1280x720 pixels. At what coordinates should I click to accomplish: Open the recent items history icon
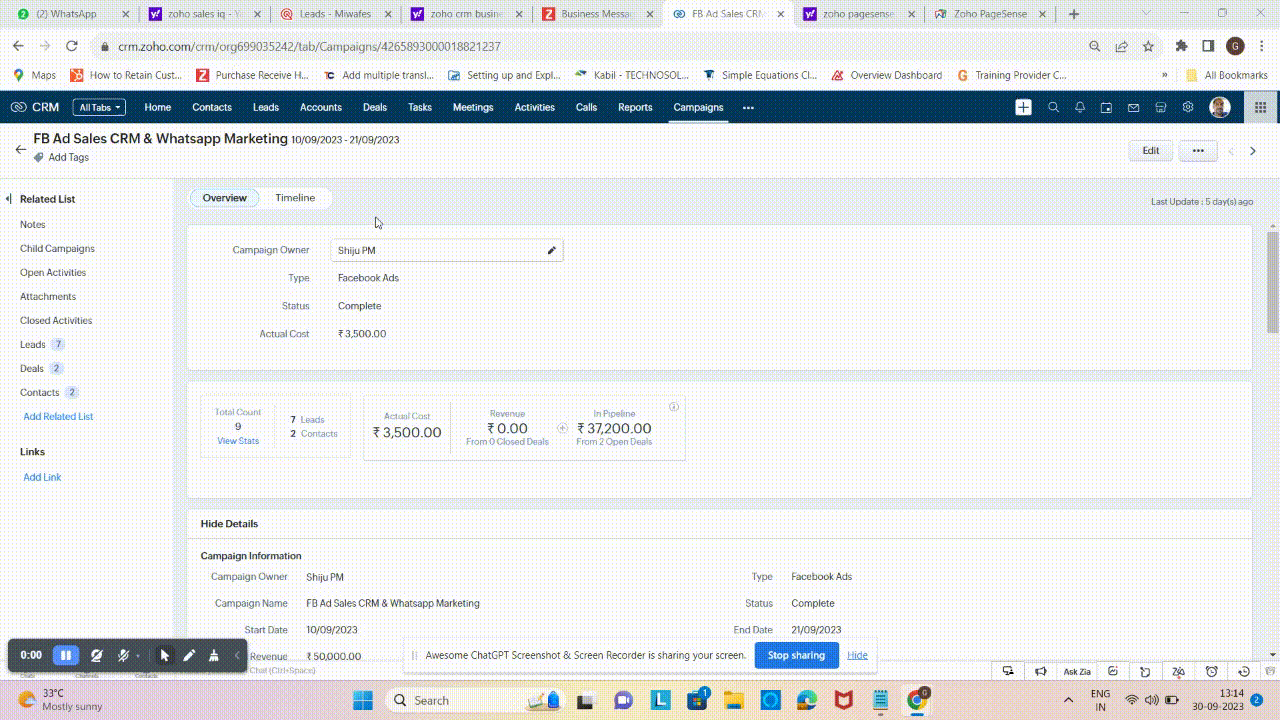tap(1244, 671)
